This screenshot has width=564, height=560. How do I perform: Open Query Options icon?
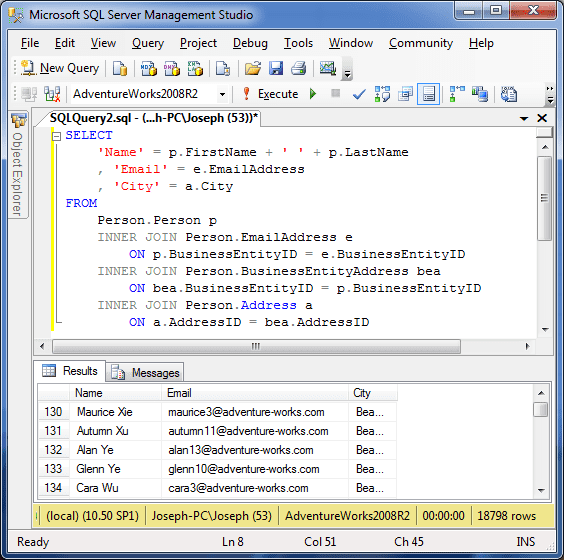pos(405,94)
